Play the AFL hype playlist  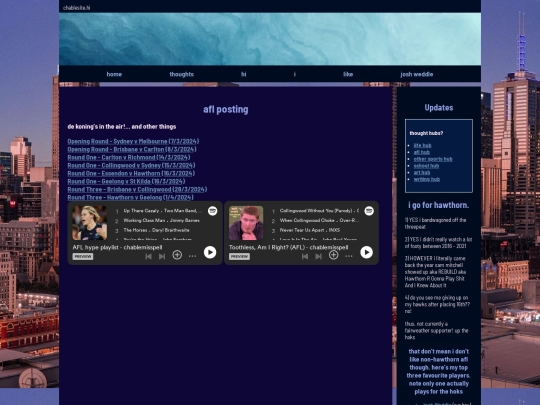[210, 252]
